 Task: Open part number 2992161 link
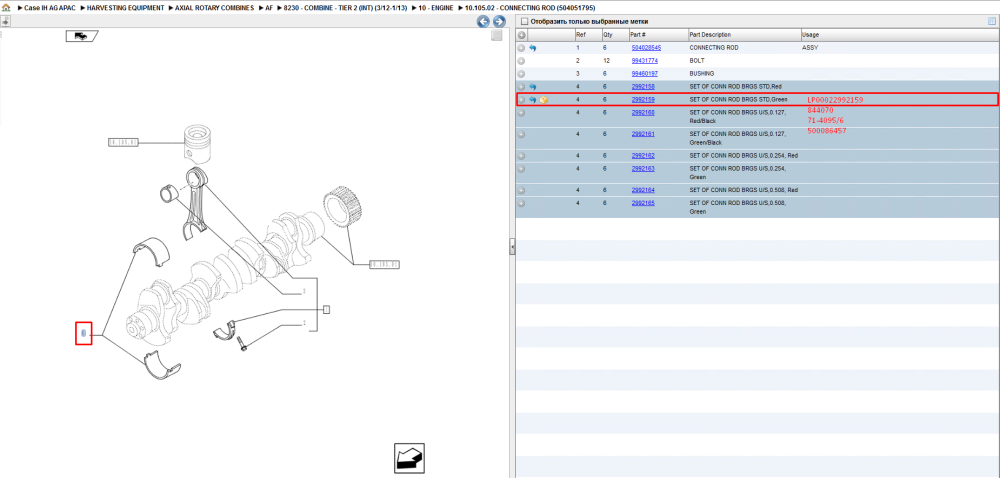coord(643,134)
